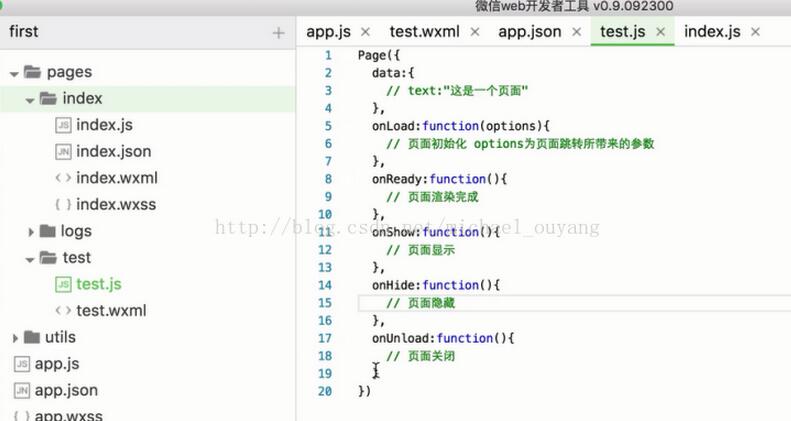Click the JS icon next to index.js
Screen dimensions: 791x421
[x=63, y=125]
